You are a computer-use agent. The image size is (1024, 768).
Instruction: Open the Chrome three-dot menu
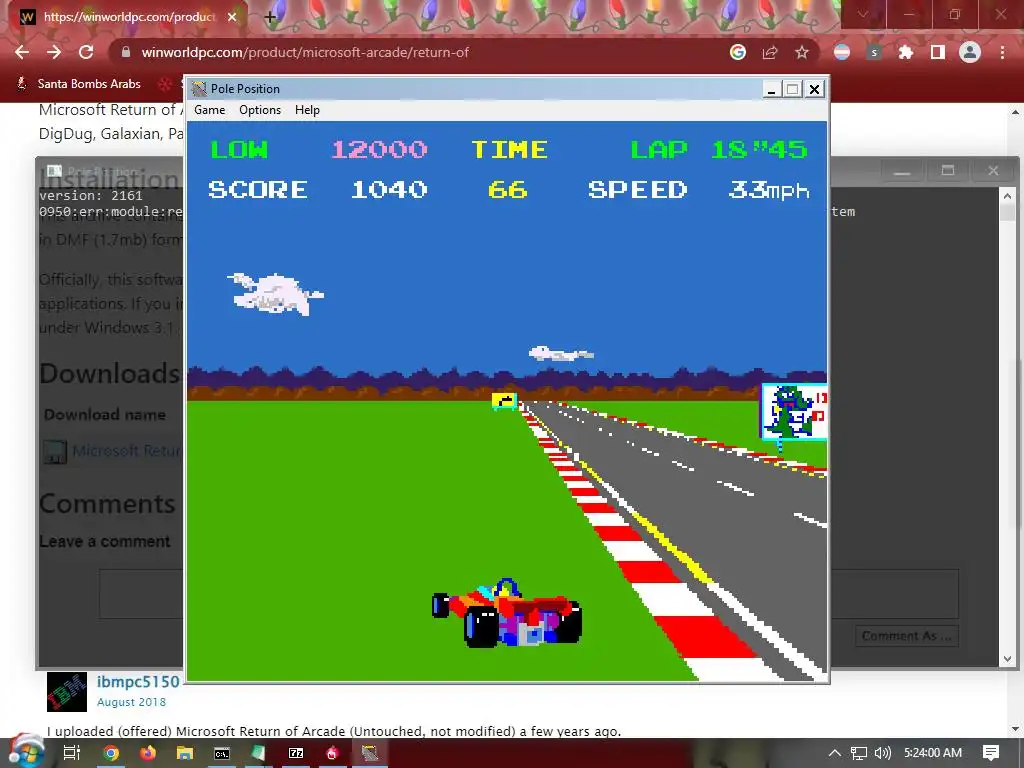[1002, 52]
